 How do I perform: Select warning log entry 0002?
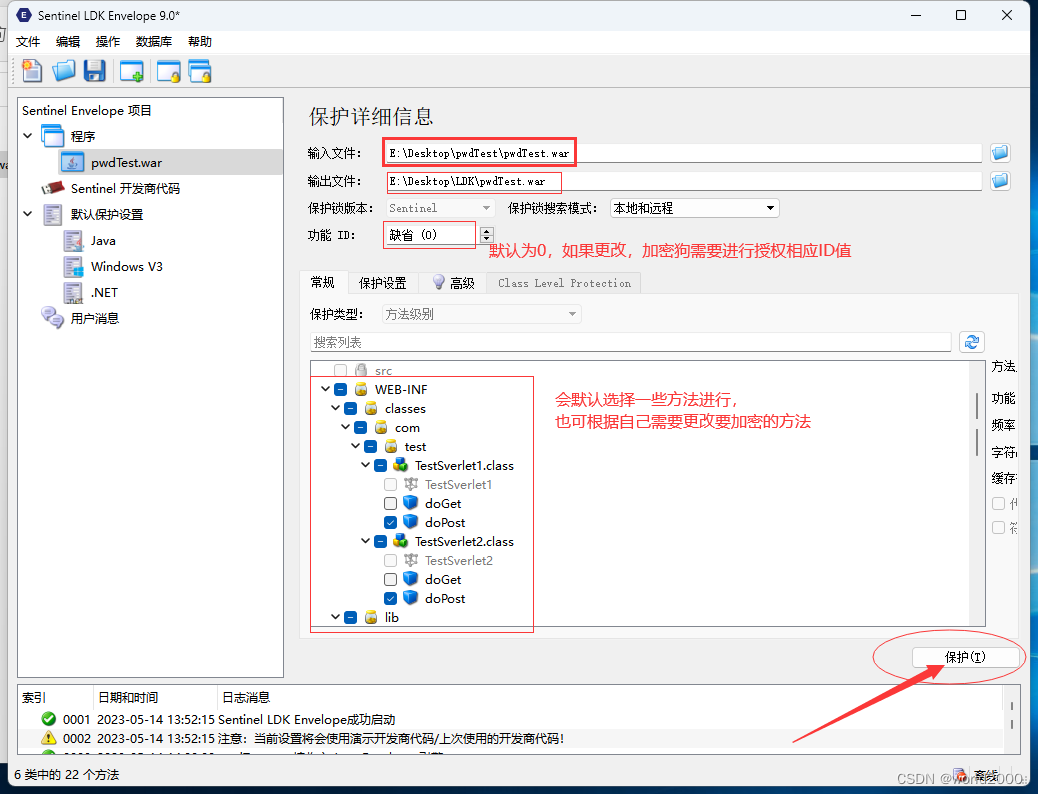tap(510, 738)
